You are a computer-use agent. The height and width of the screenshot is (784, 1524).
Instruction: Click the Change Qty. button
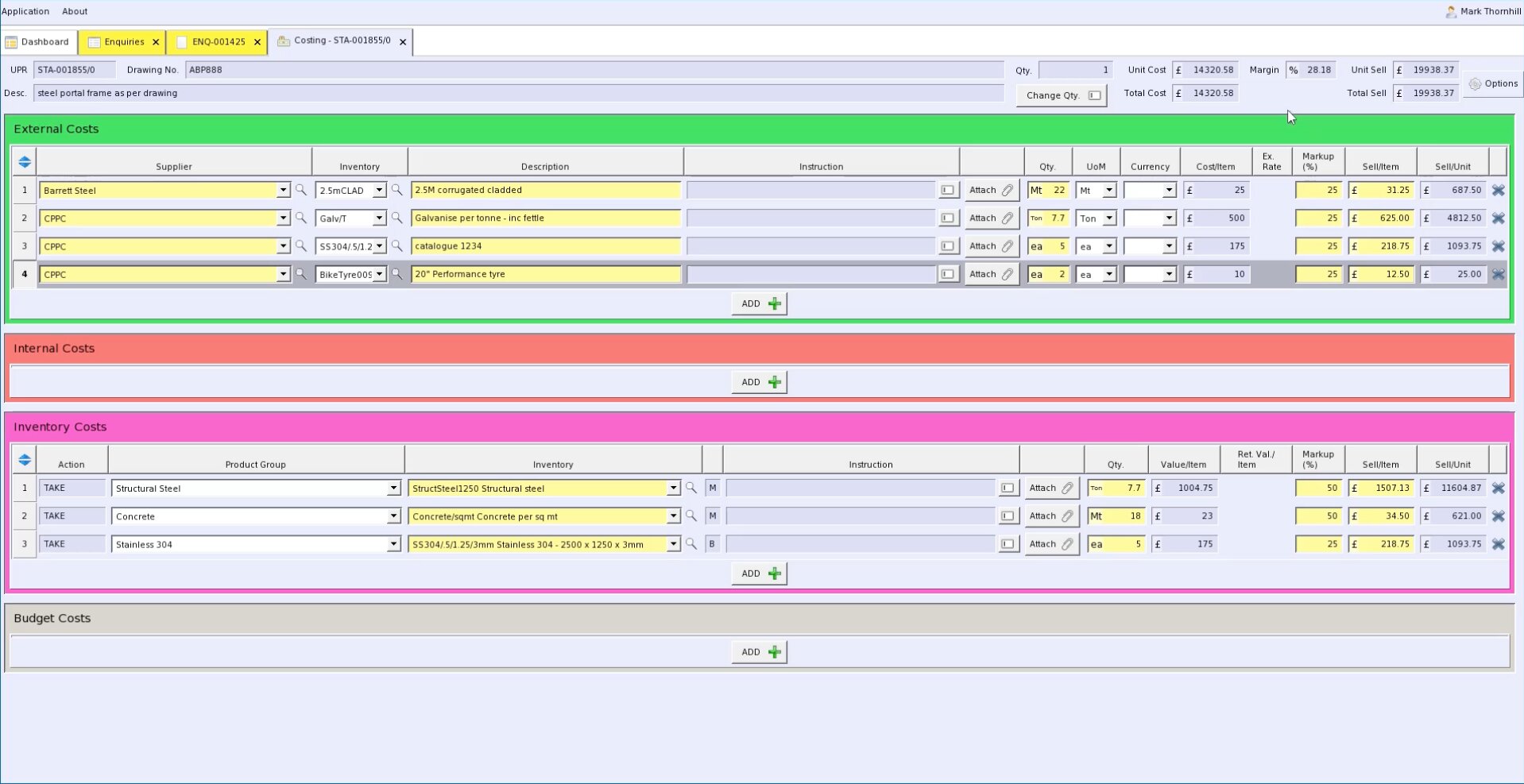(x=1062, y=95)
